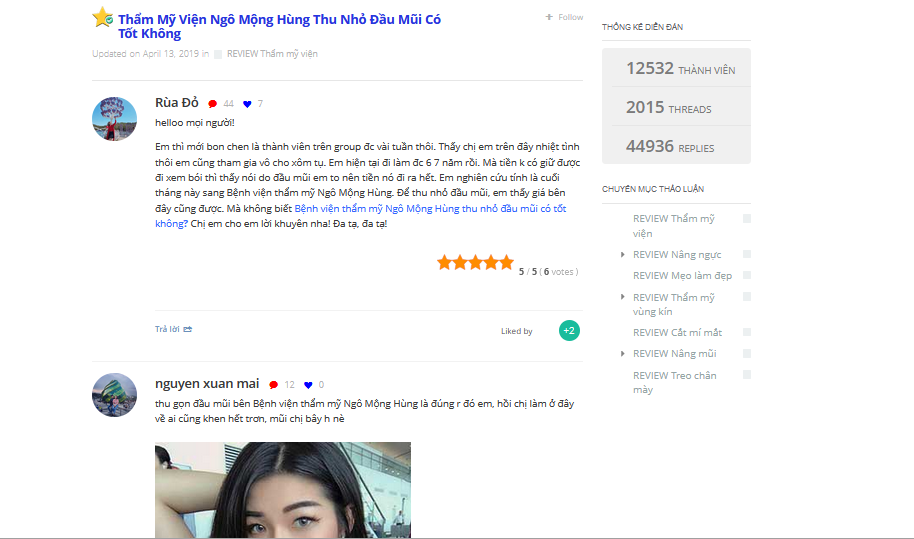The height and width of the screenshot is (539, 914).
Task: Expand the REVIEW Thẩm mỹ vùng kín category
Action: click(x=623, y=297)
